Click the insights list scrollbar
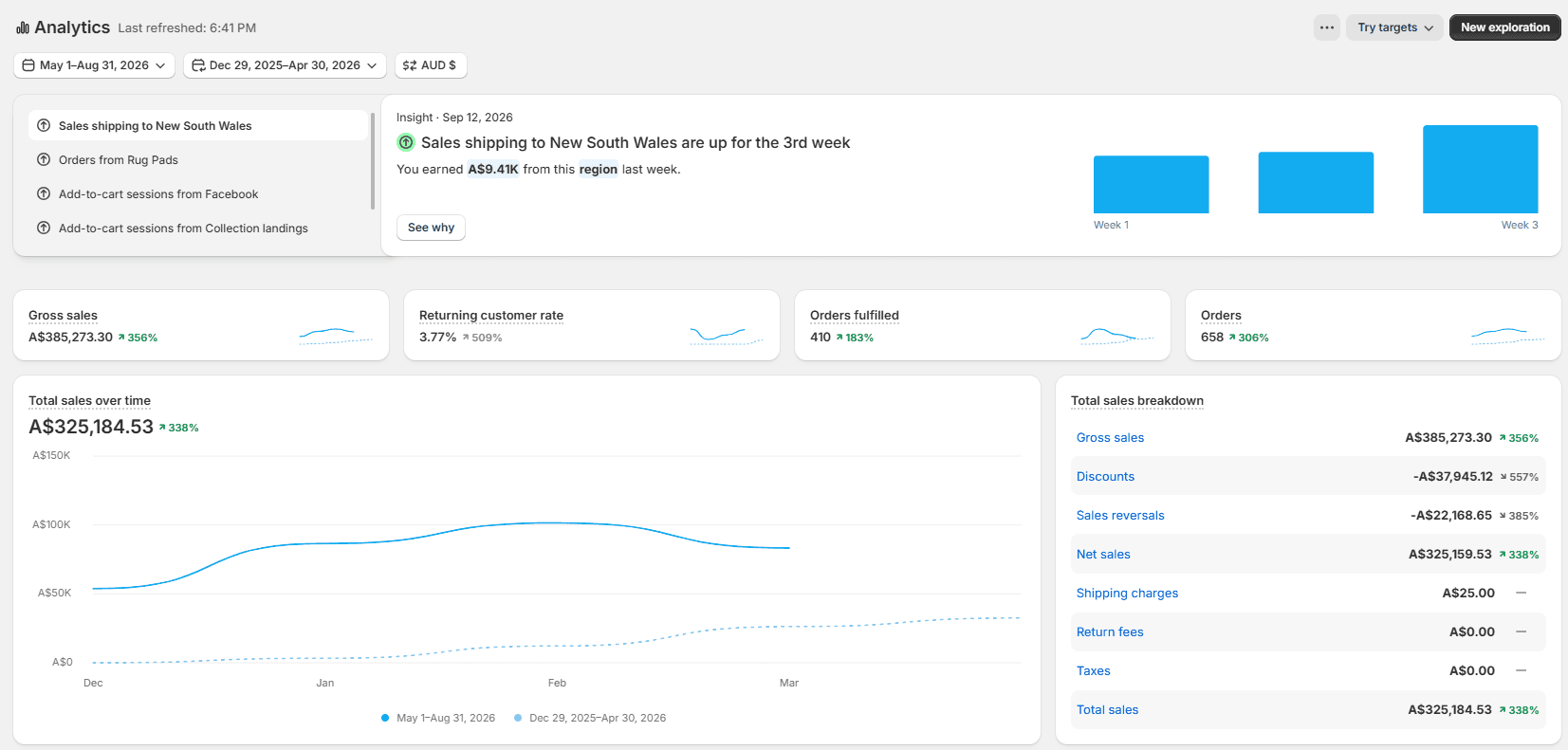This screenshot has width=1568, height=750. (373, 160)
